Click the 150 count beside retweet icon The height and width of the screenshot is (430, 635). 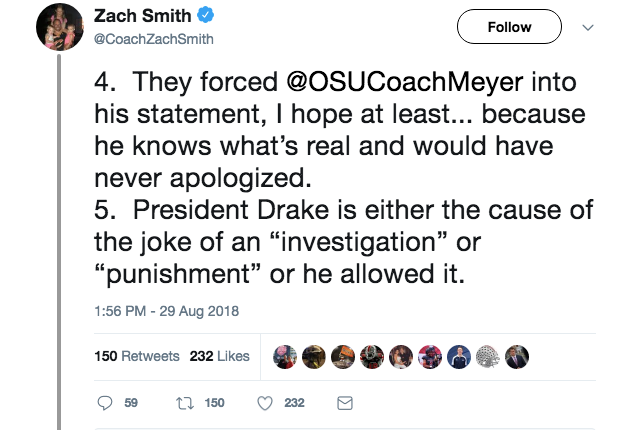pos(214,403)
